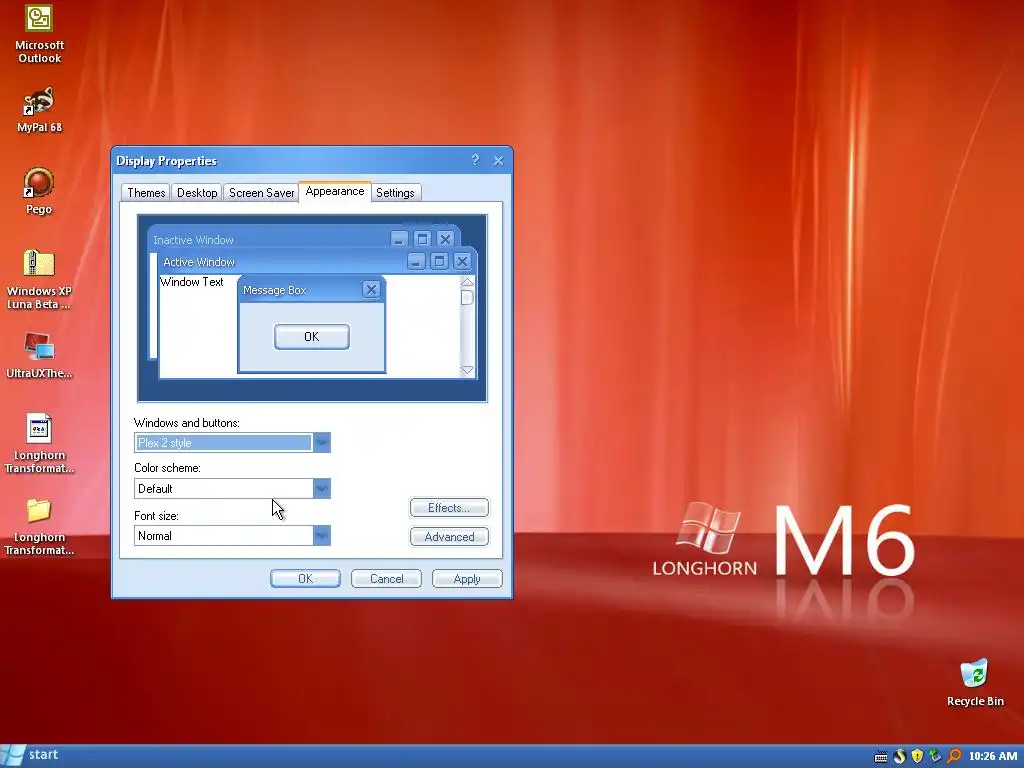
Task: Select the Windows XP Luna Beta zip file
Action: 39,280
